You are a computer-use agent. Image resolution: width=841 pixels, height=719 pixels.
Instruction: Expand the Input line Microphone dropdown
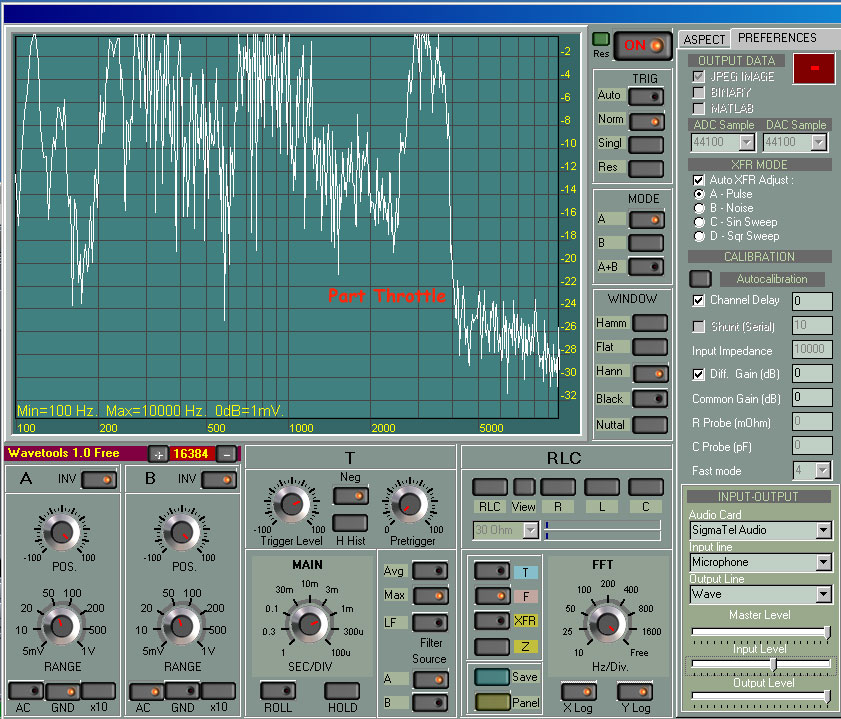pyautogui.click(x=822, y=562)
